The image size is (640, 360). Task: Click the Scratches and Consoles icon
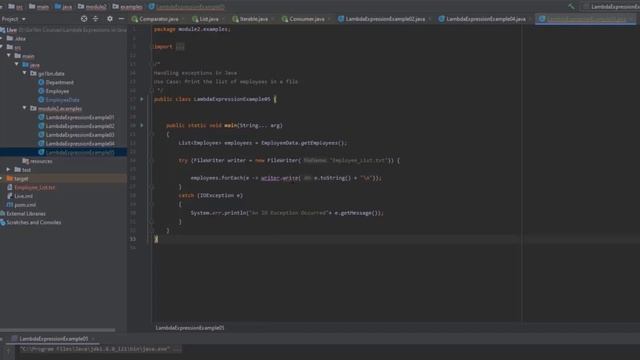tap(2, 222)
